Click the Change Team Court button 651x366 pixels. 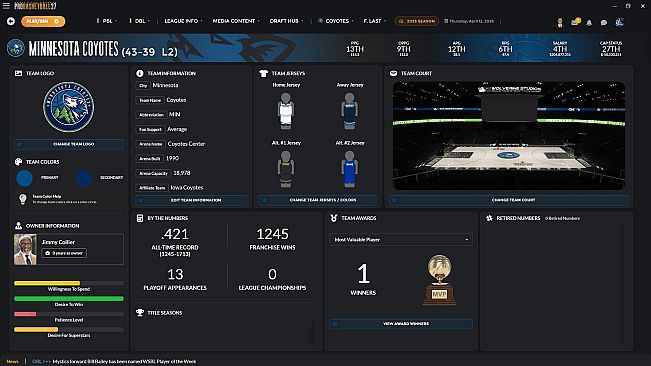[x=509, y=200]
